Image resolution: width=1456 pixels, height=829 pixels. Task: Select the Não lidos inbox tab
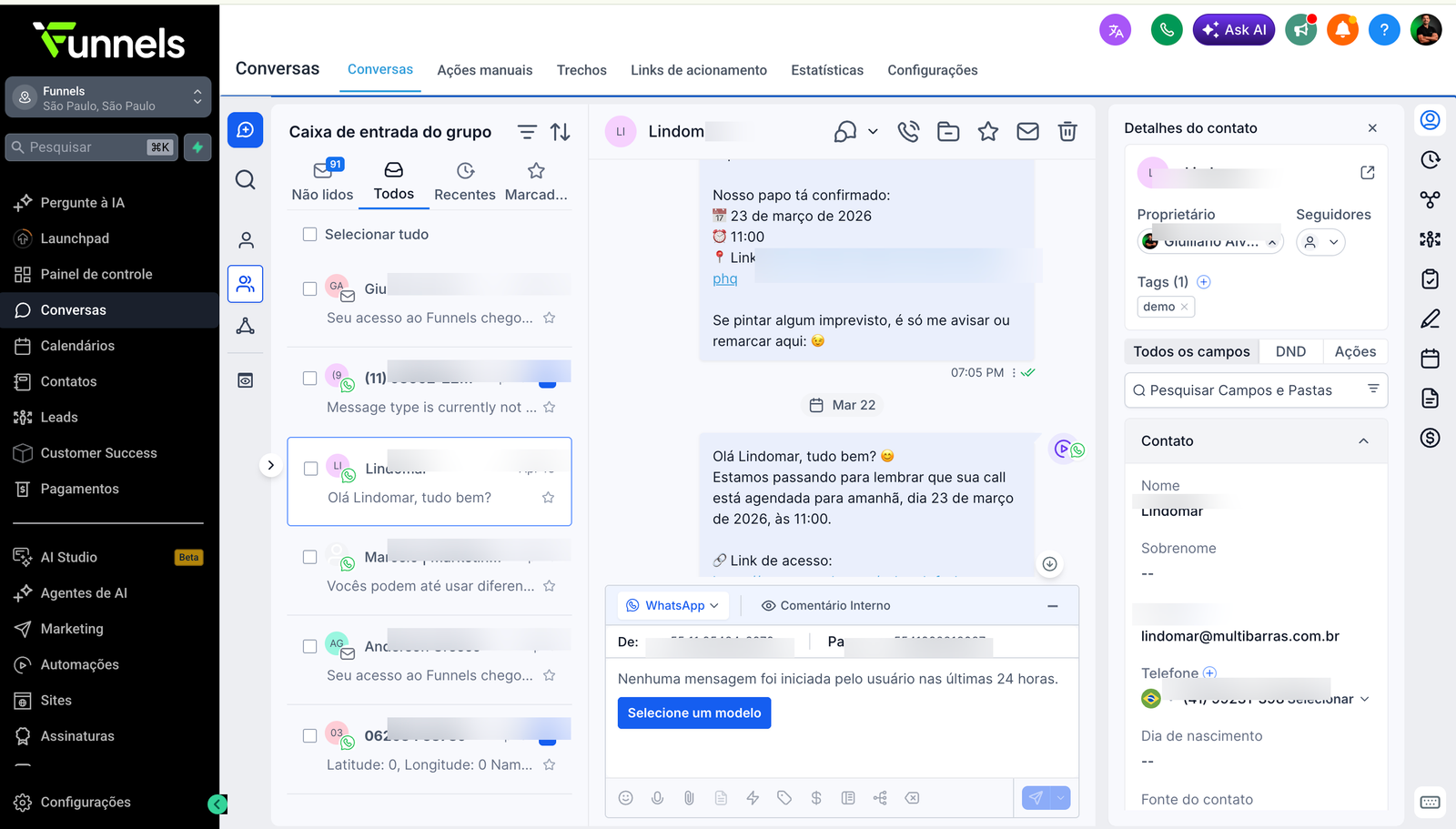point(322,181)
